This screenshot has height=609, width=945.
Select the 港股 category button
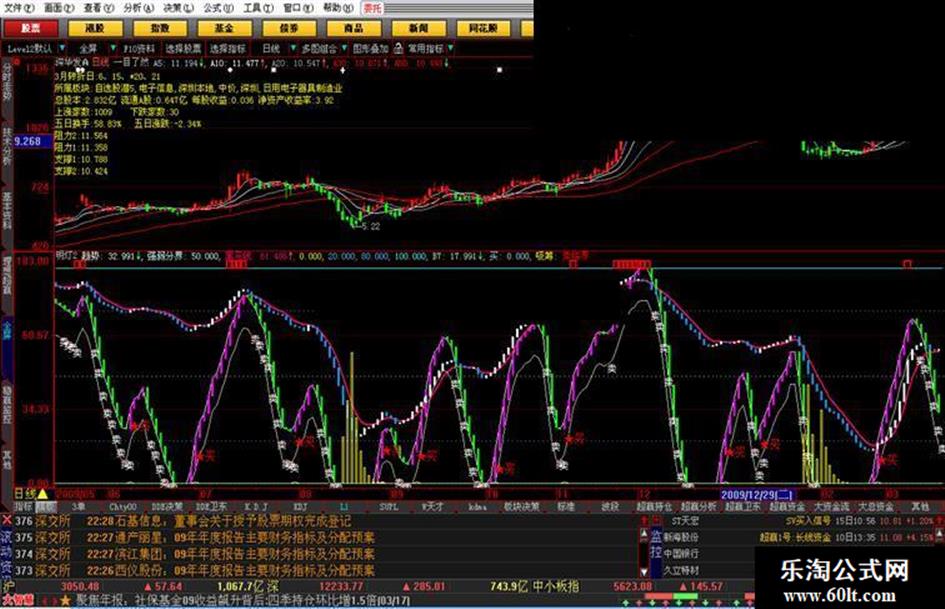coord(95,28)
